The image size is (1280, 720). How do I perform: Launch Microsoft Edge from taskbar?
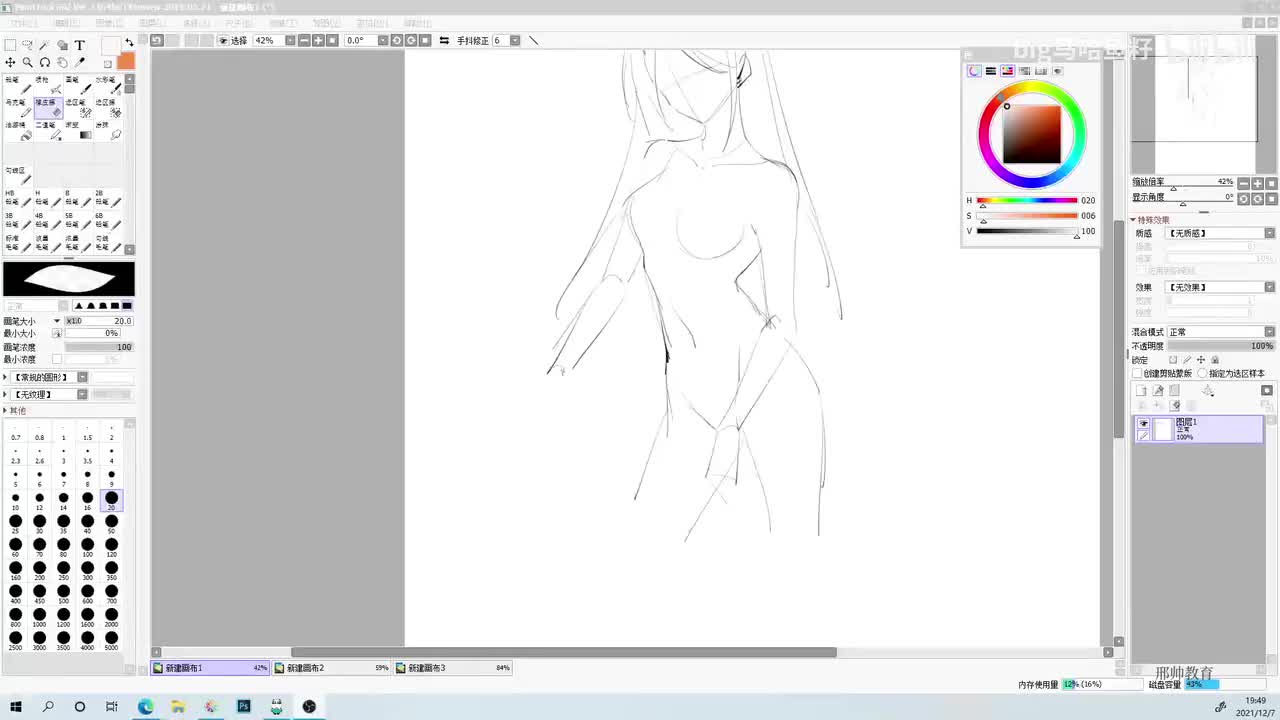pos(145,706)
